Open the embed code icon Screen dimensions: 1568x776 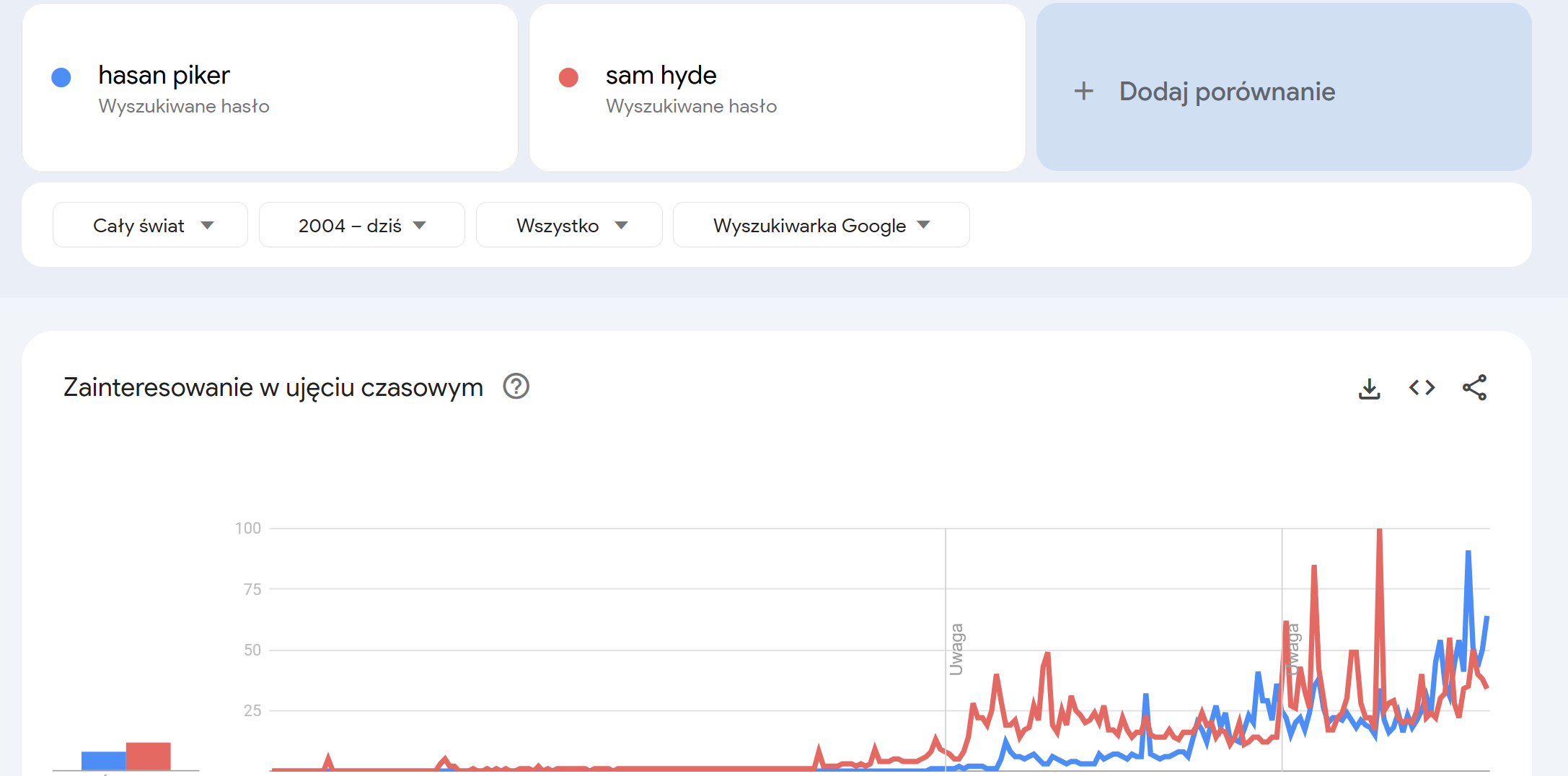(x=1422, y=388)
